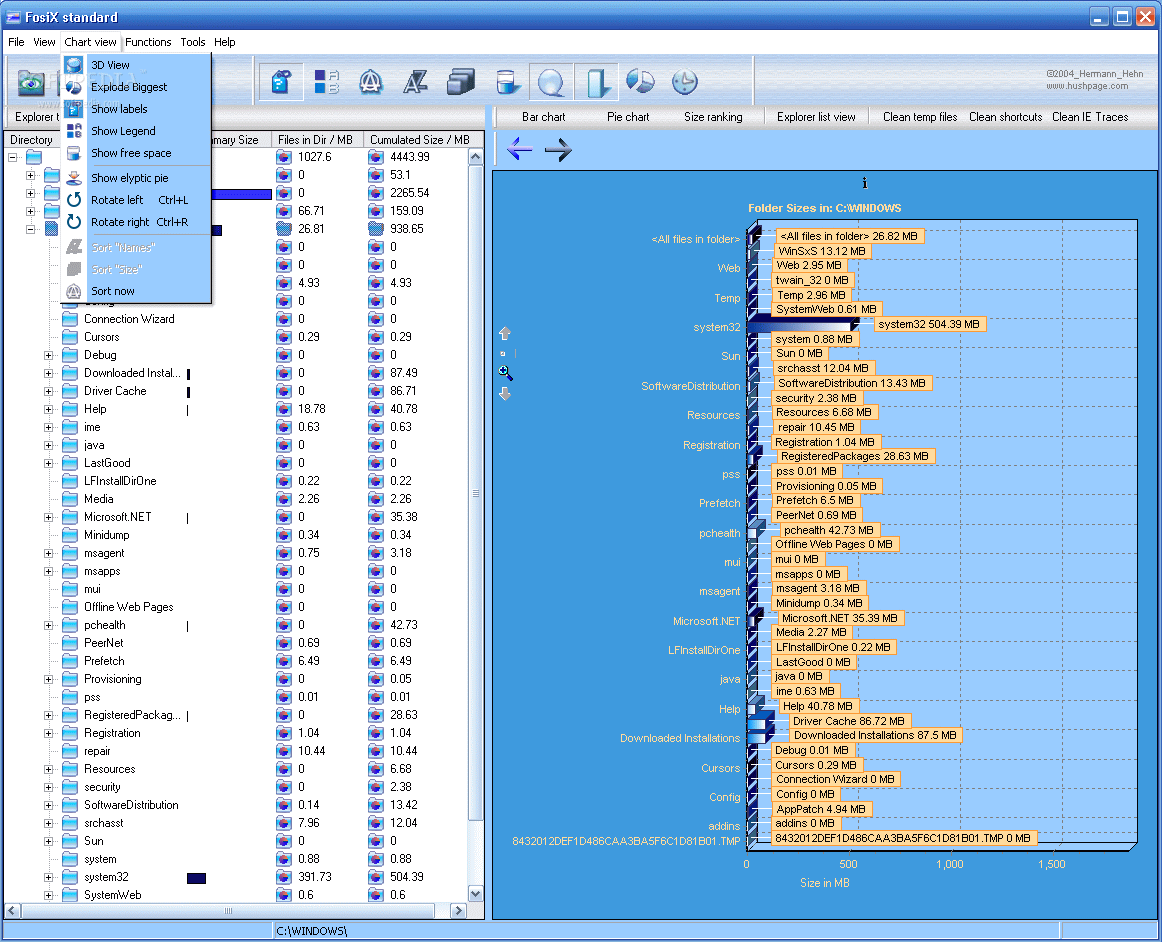Viewport: 1162px width, 942px height.
Task: Click the Clean shortcuts button
Action: pos(1005,117)
